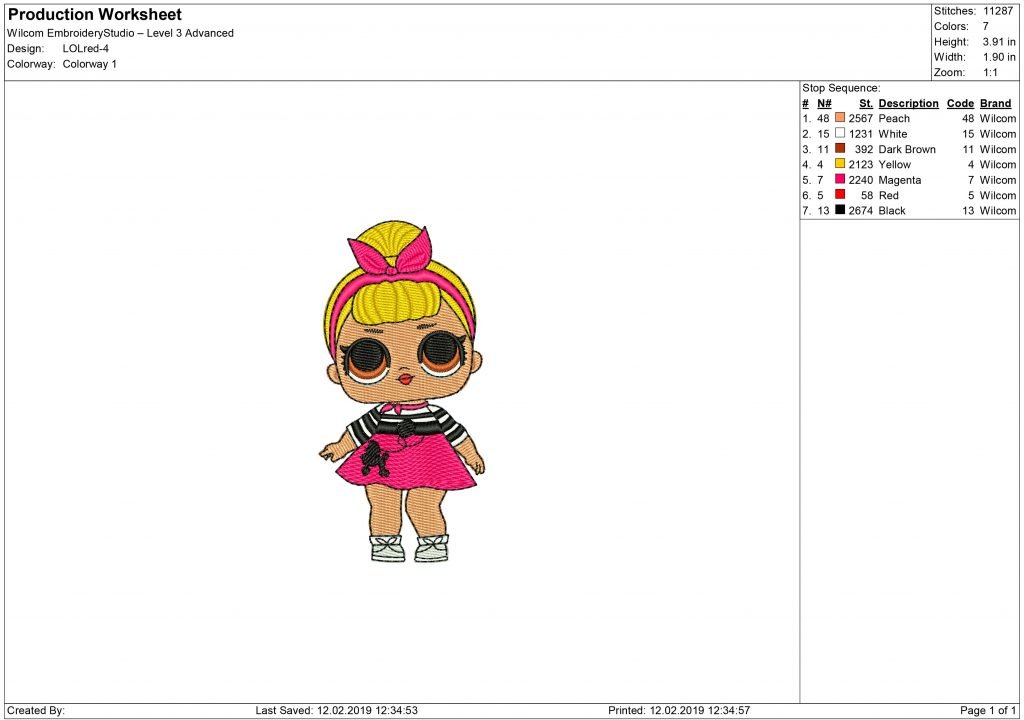Viewport: 1024px width, 720px height.
Task: Select the Colorway 1 label
Action: (x=90, y=63)
